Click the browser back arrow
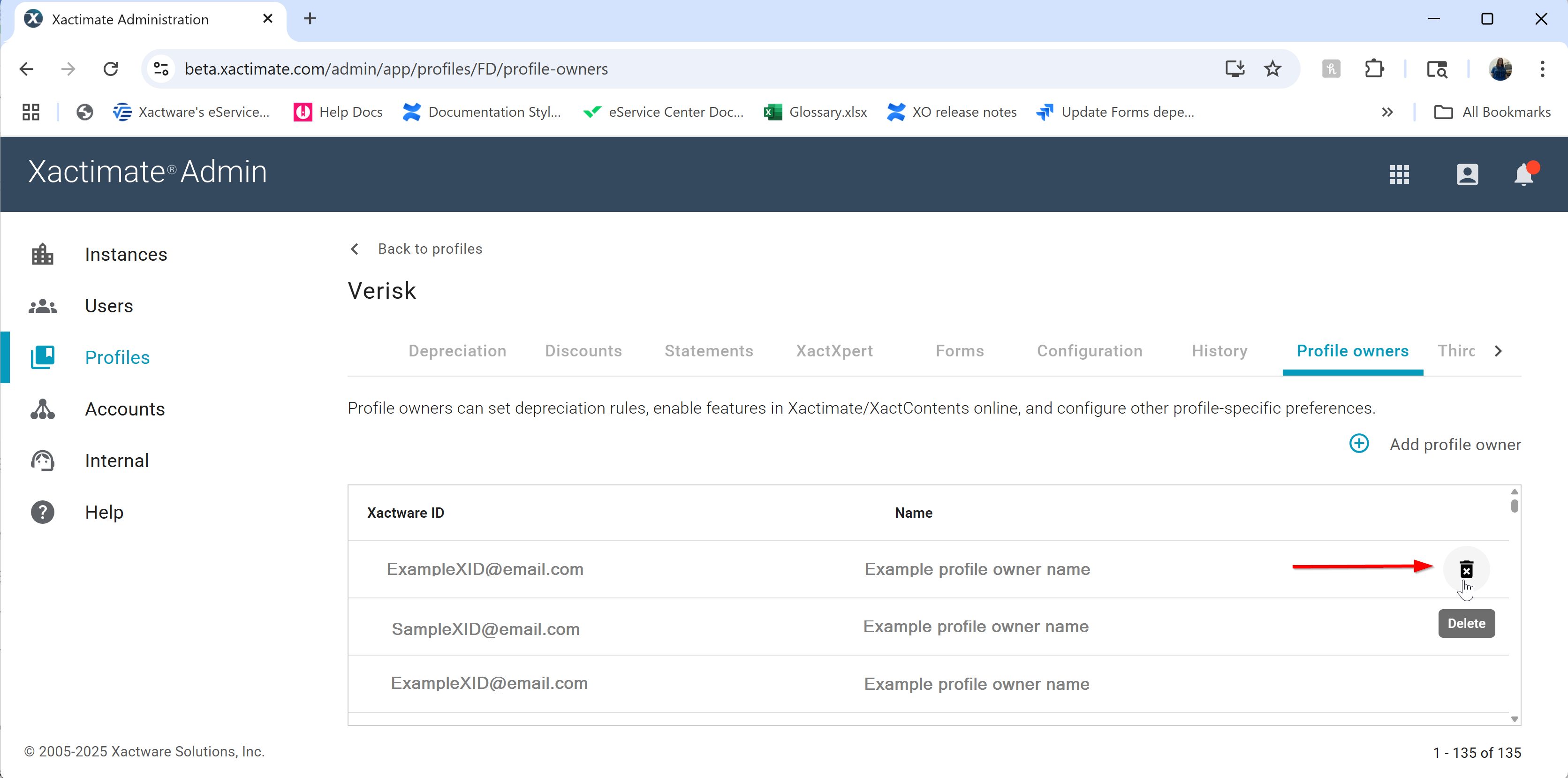 [26, 69]
